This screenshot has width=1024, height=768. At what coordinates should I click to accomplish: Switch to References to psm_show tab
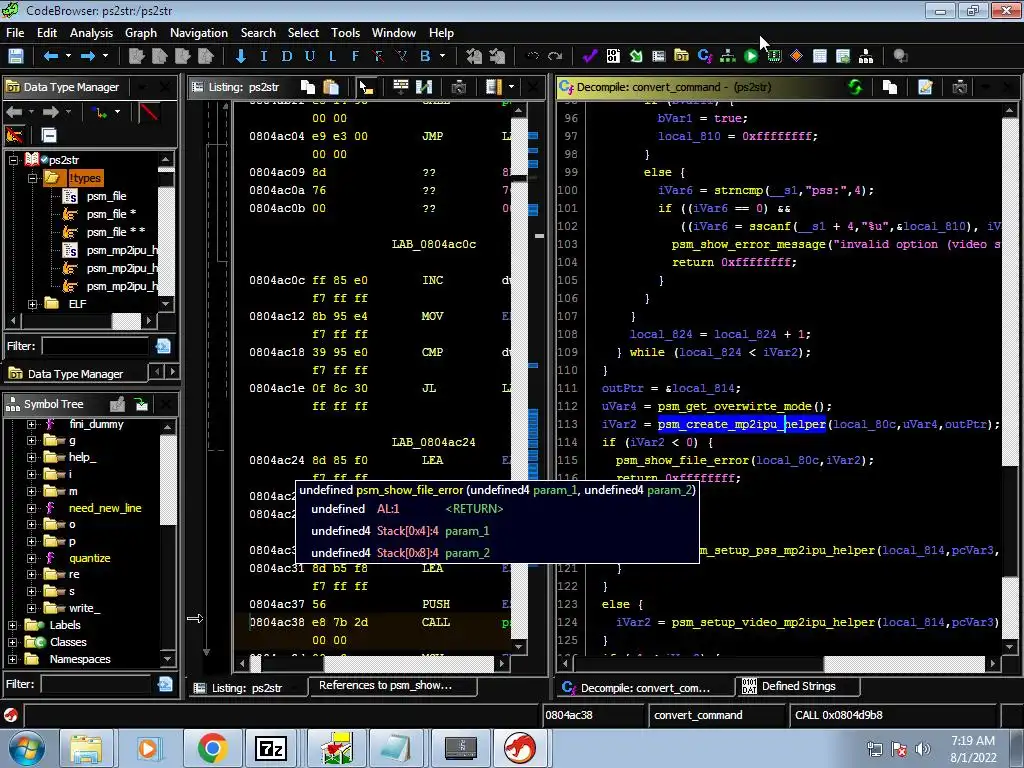tap(392, 686)
